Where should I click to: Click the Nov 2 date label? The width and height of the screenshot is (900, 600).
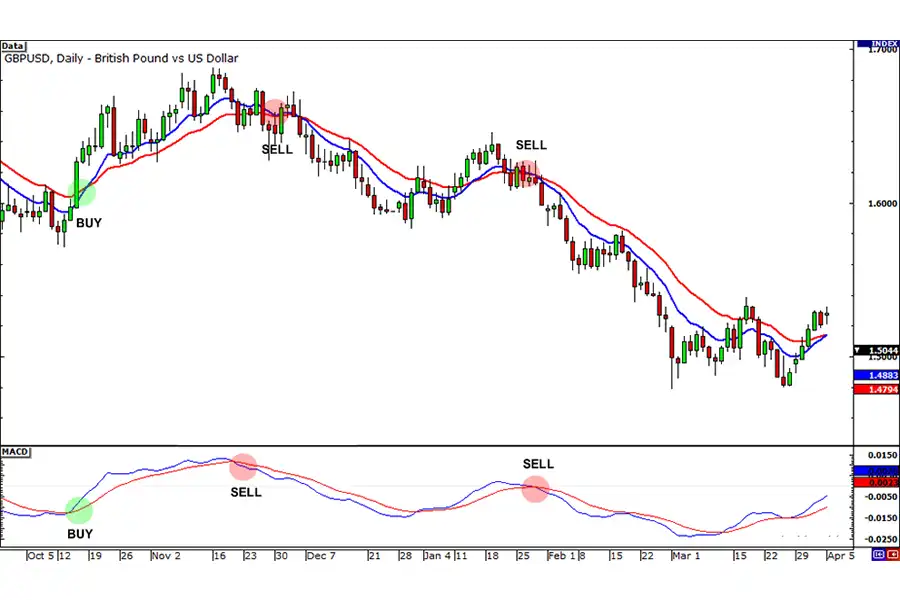[166, 556]
